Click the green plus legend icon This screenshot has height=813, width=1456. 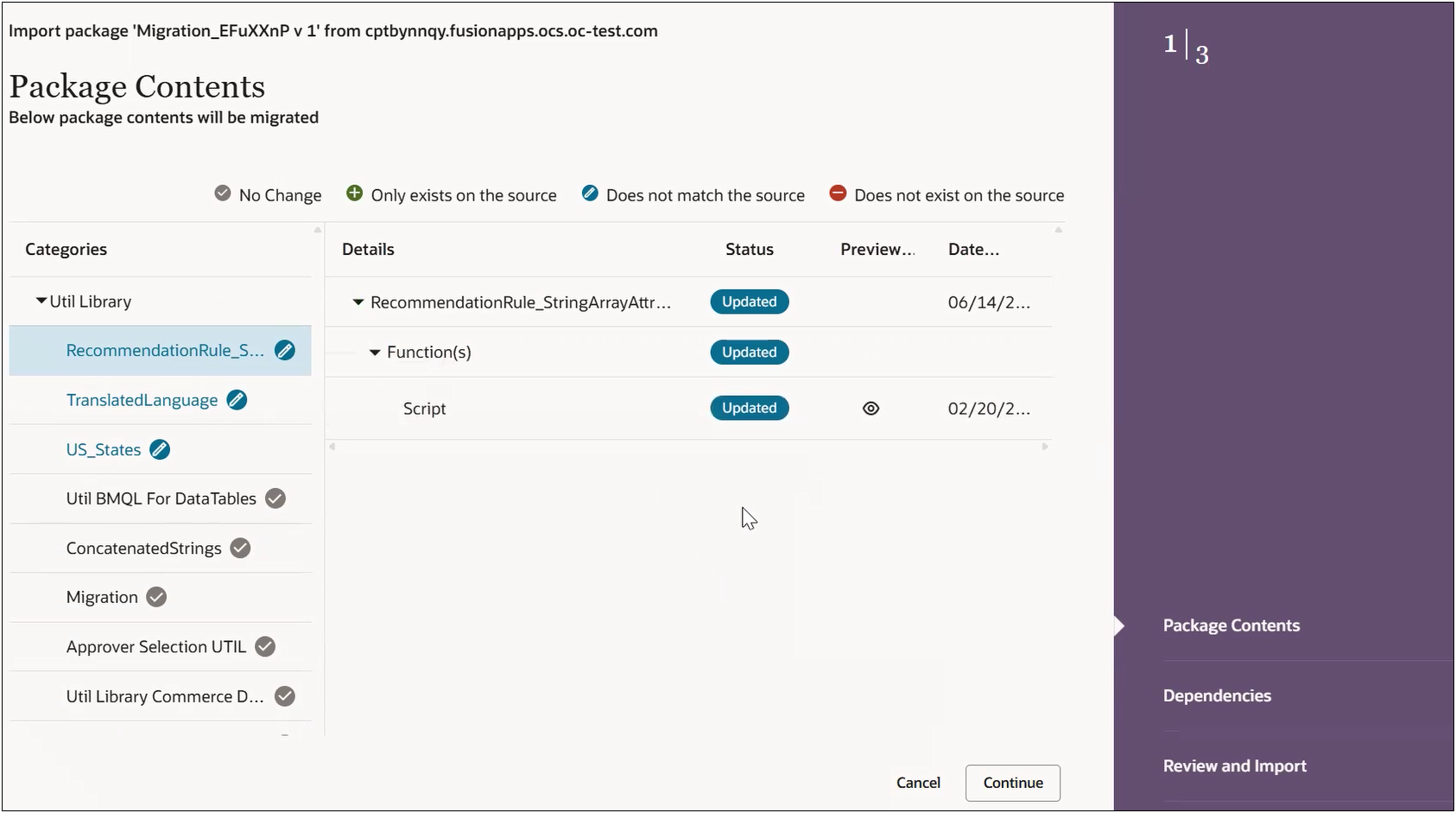354,193
